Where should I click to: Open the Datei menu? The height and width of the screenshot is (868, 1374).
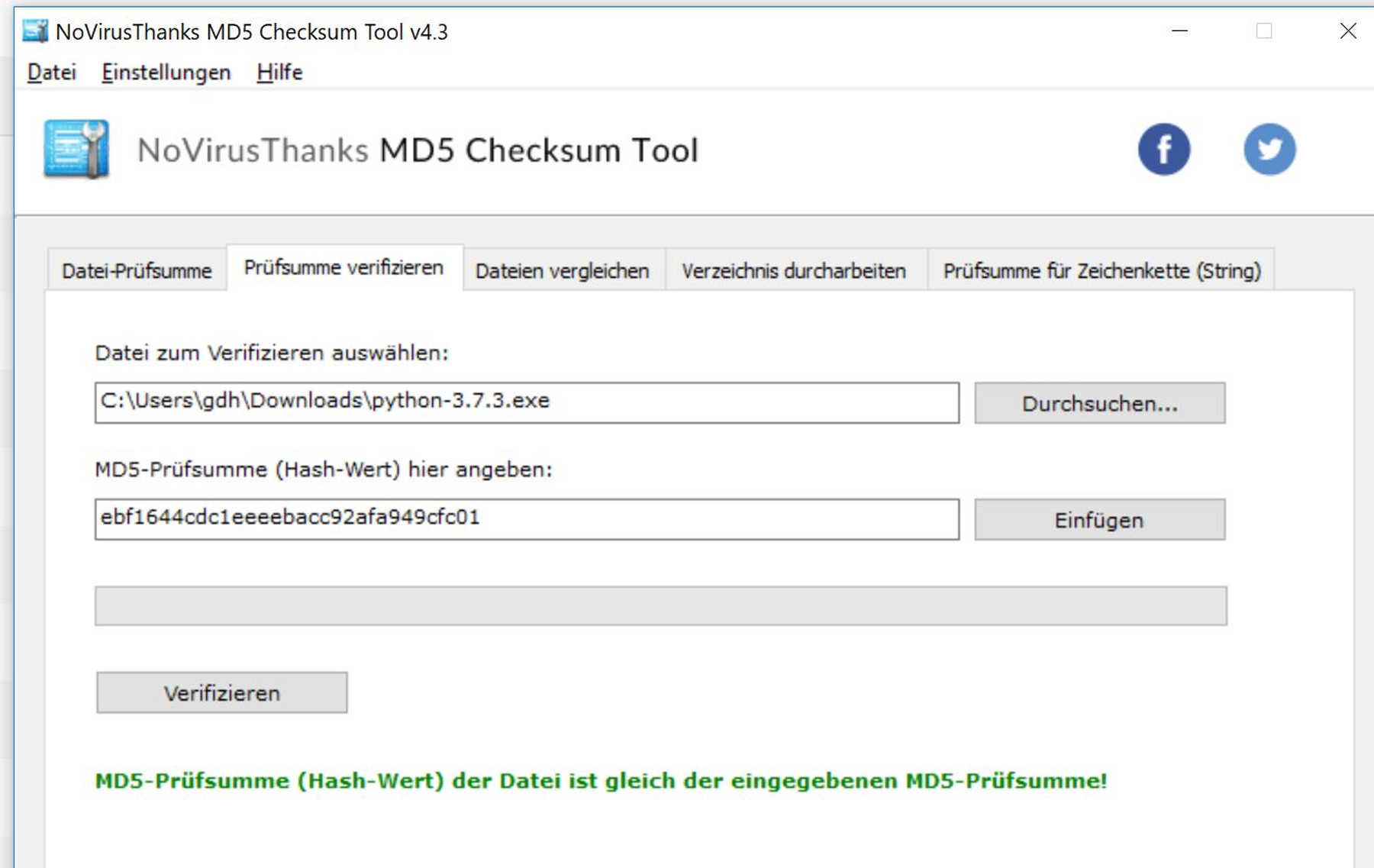[x=52, y=73]
